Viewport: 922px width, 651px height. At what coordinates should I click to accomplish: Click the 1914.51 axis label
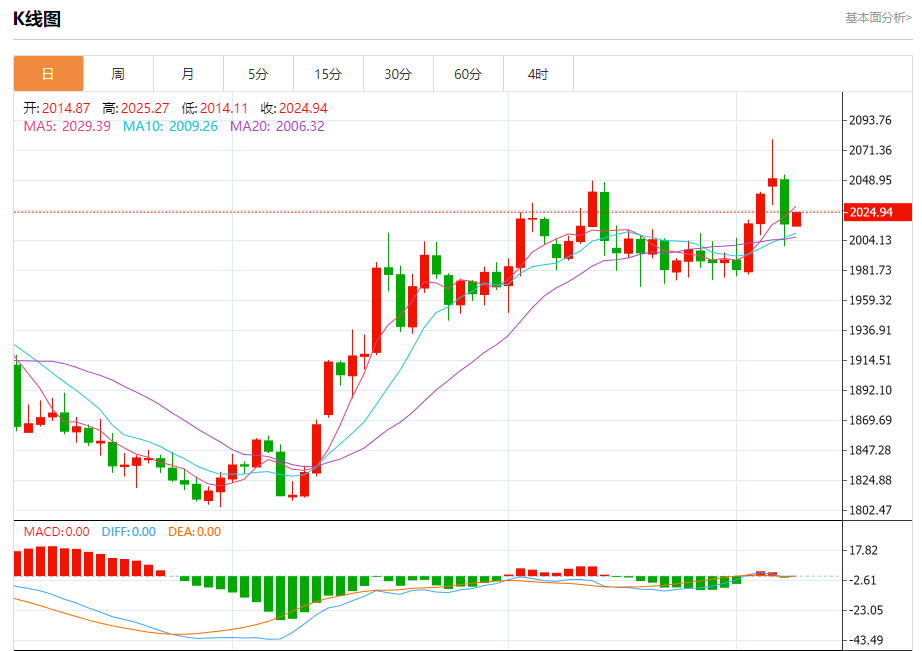(870, 360)
